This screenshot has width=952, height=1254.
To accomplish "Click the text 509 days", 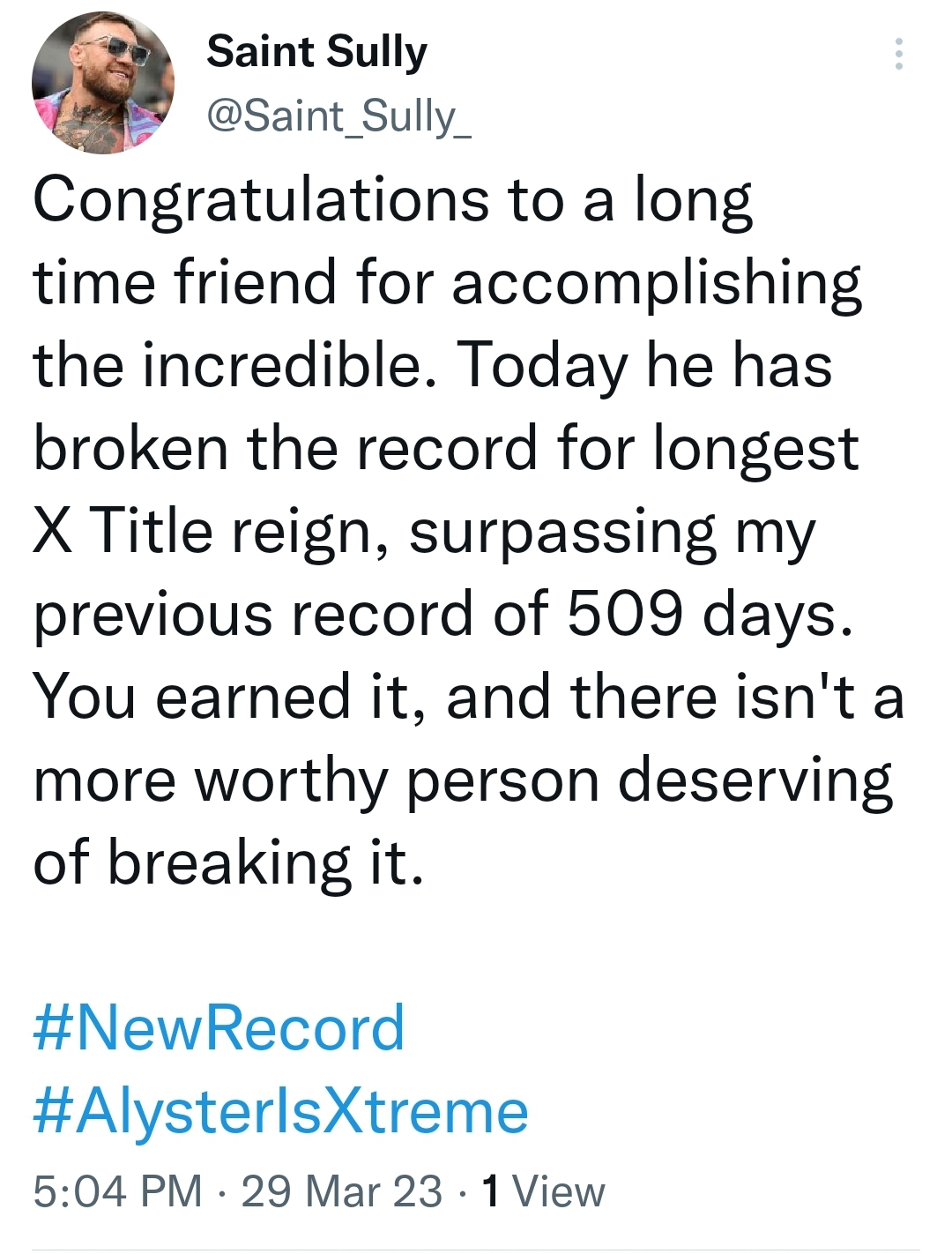I will pyautogui.click(x=710, y=613).
